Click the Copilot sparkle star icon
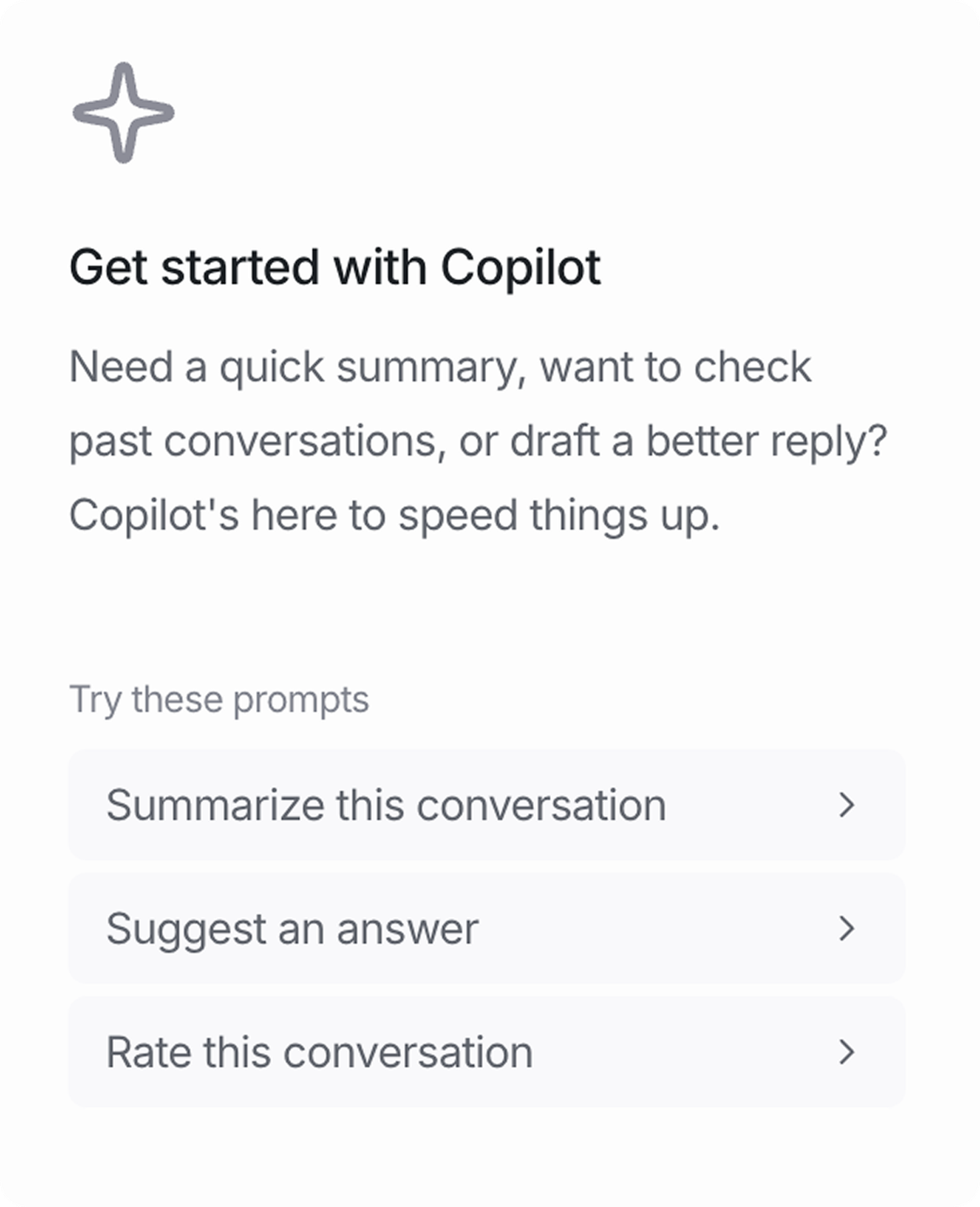This screenshot has width=980, height=1207. tap(123, 112)
